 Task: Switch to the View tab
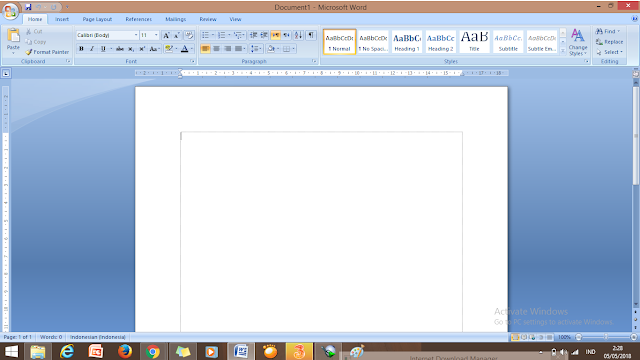(235, 19)
